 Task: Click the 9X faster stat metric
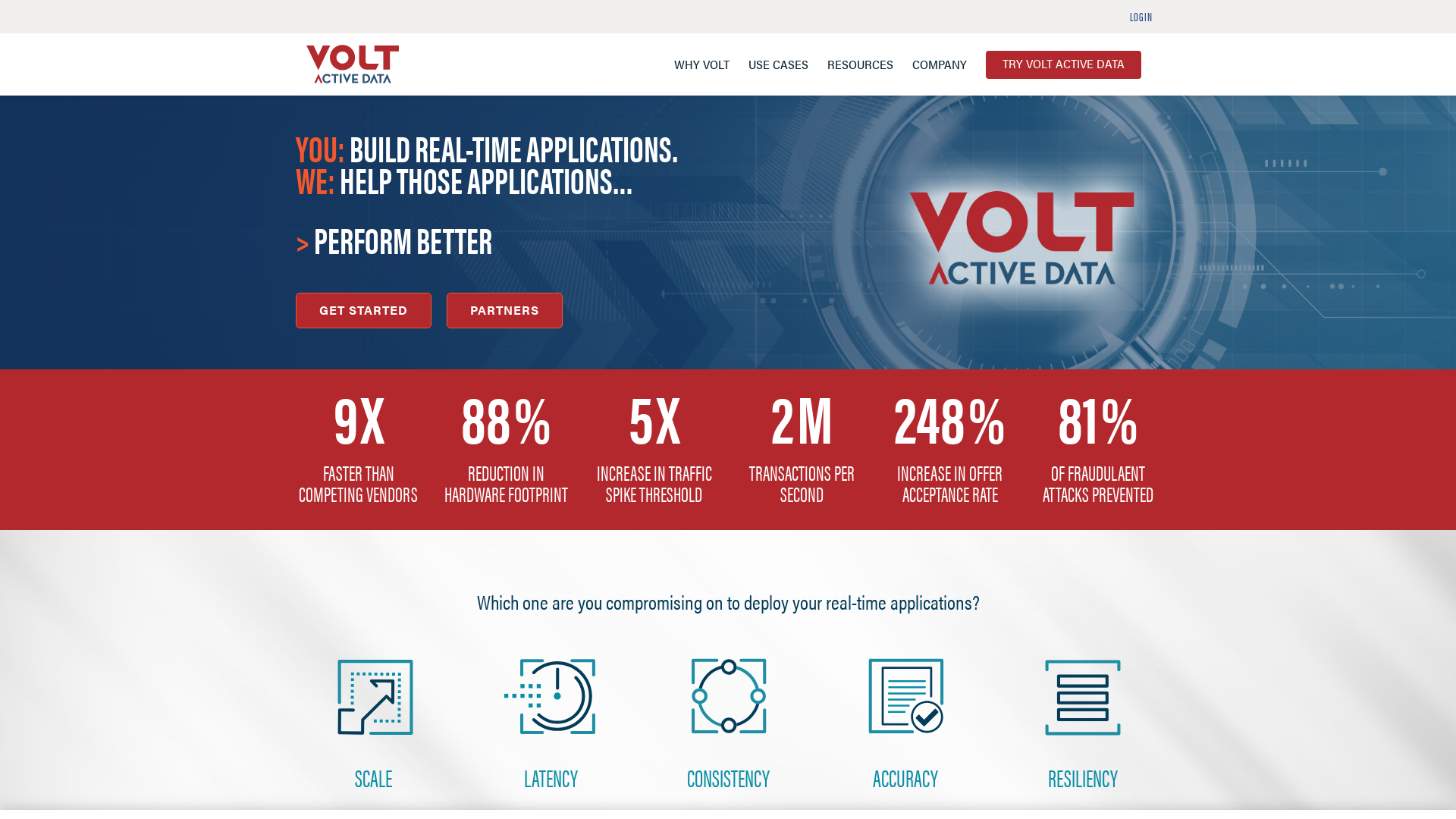click(358, 450)
